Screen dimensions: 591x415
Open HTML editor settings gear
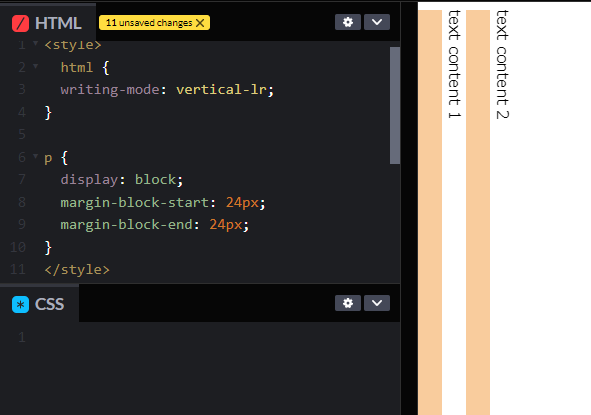348,22
